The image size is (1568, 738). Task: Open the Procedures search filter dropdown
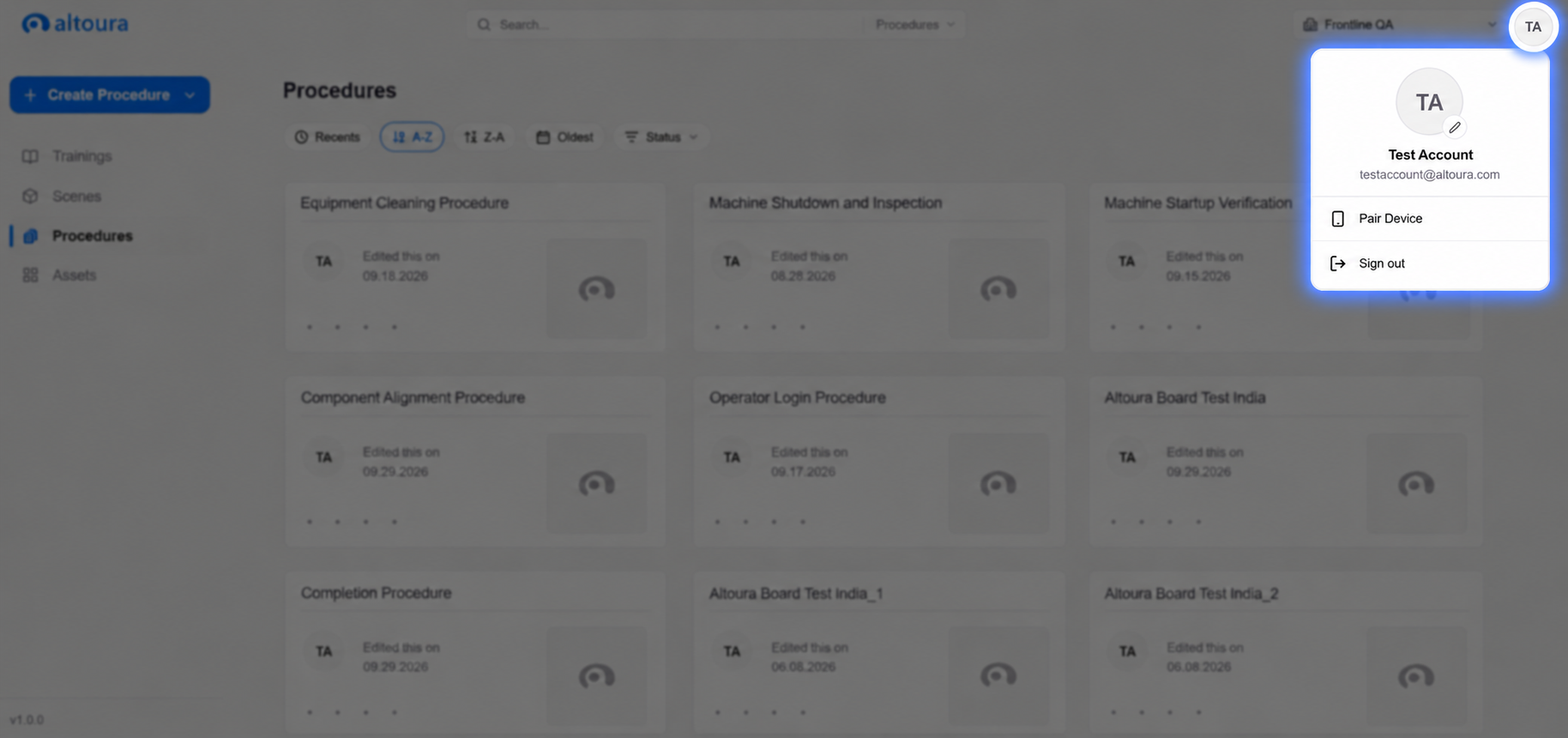[915, 25]
